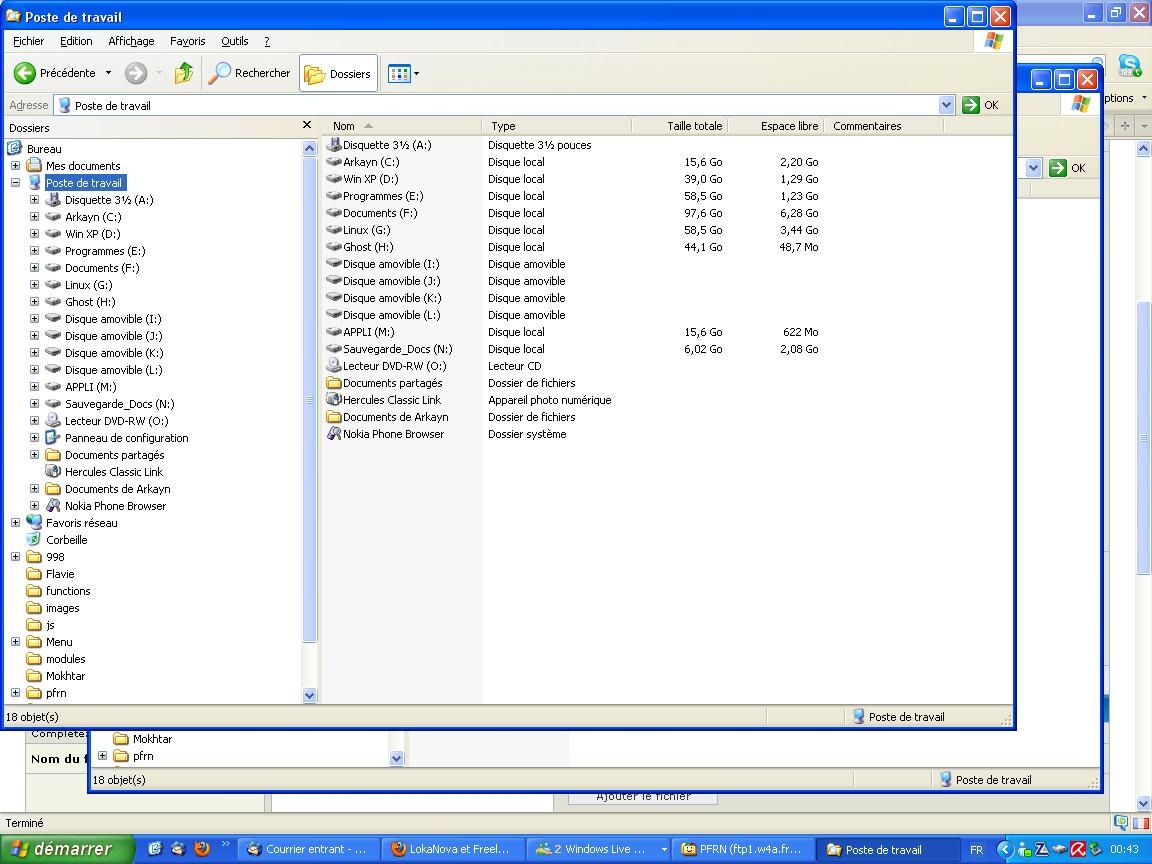
Task: Expand the Mes documents tree node
Action: pos(15,166)
